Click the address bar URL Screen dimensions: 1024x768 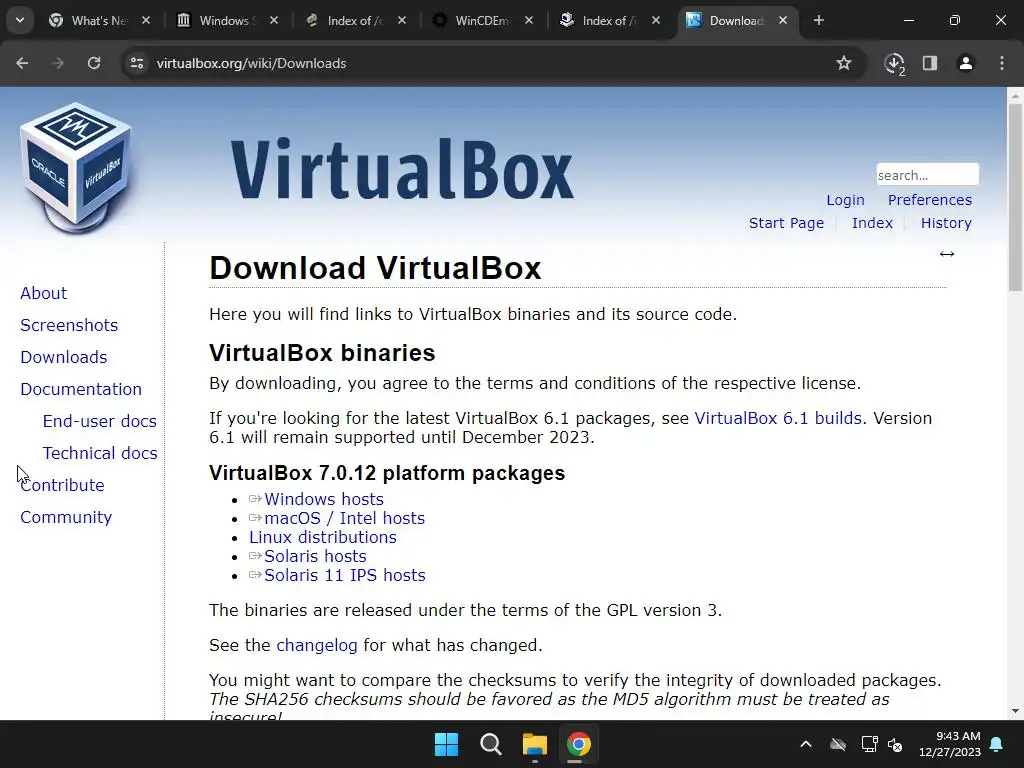[x=251, y=63]
